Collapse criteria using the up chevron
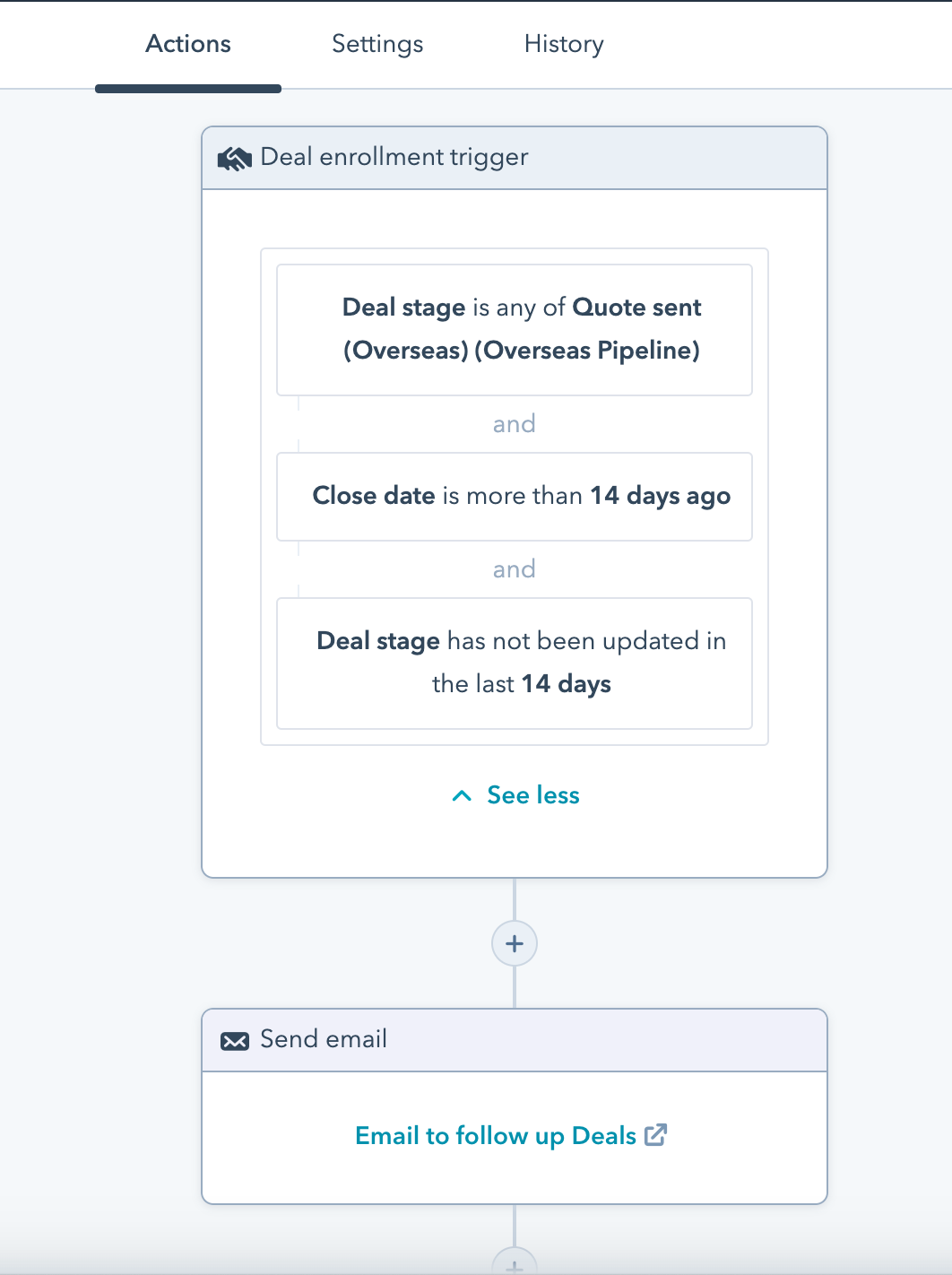 [x=462, y=795]
